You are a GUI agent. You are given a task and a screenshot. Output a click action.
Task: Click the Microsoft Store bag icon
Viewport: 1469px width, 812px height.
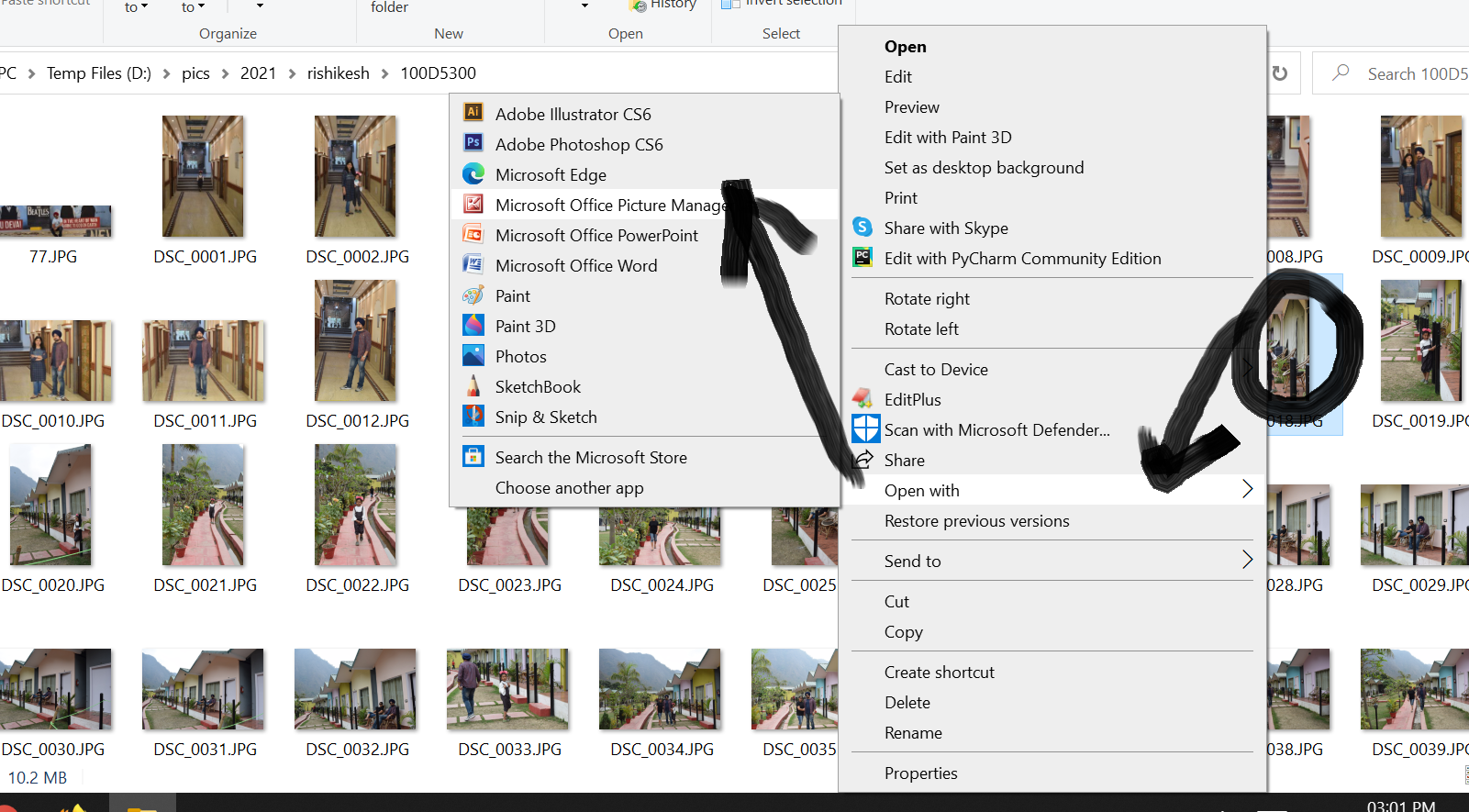[x=473, y=456]
